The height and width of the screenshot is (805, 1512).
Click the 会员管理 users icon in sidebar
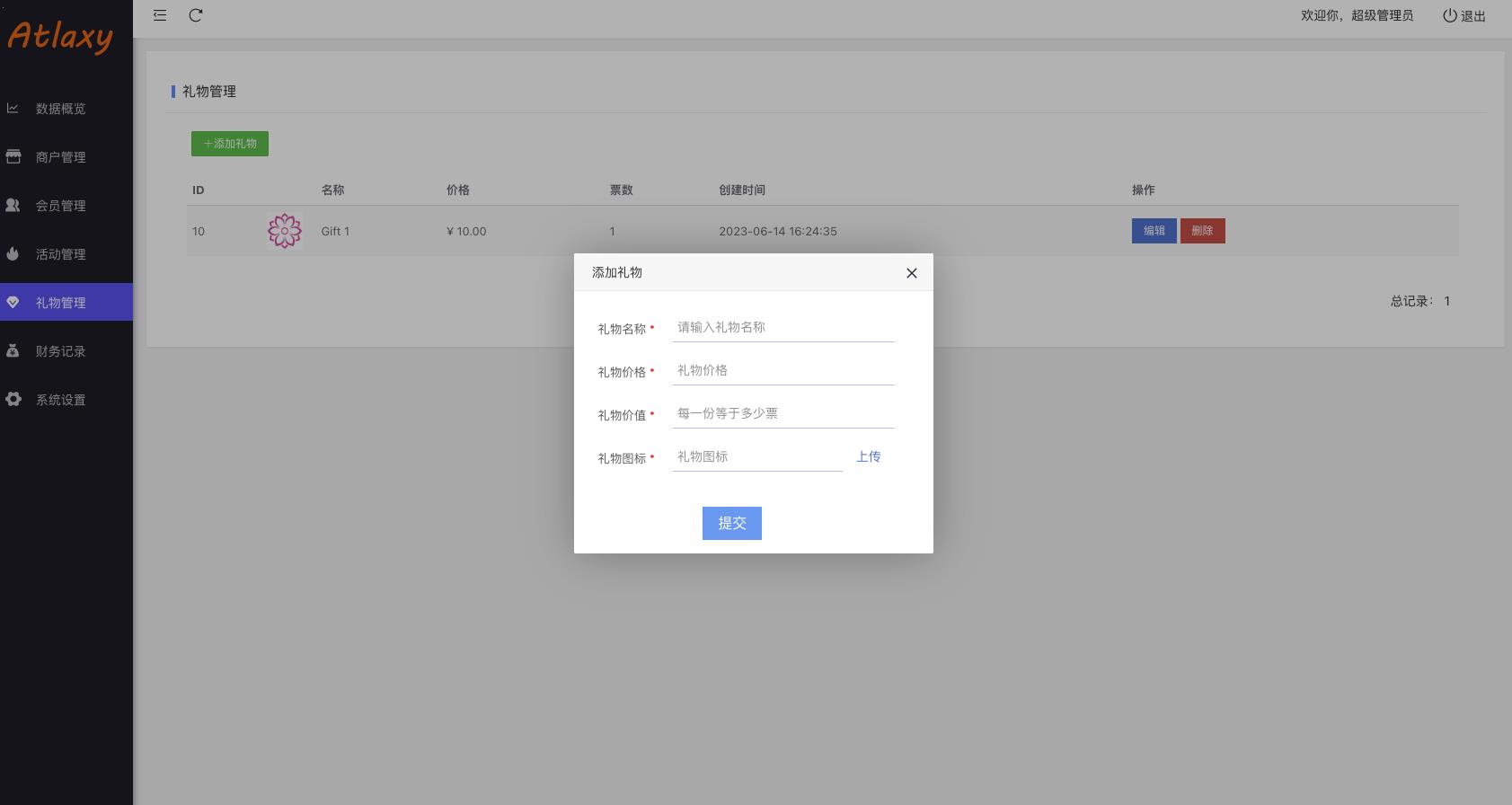coord(13,206)
